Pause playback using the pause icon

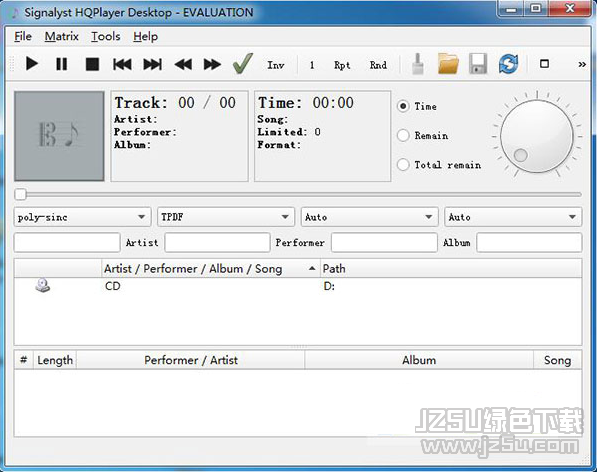[61, 64]
